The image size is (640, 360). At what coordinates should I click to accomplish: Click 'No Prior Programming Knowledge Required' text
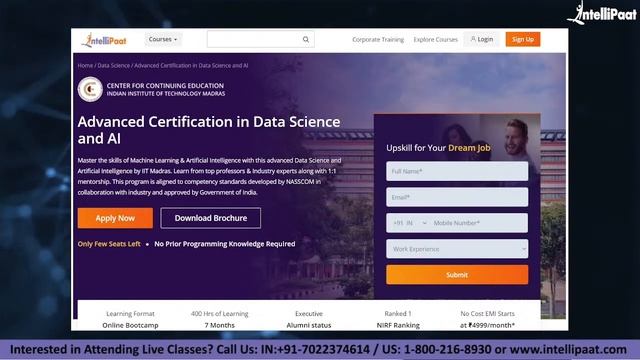pyautogui.click(x=224, y=244)
